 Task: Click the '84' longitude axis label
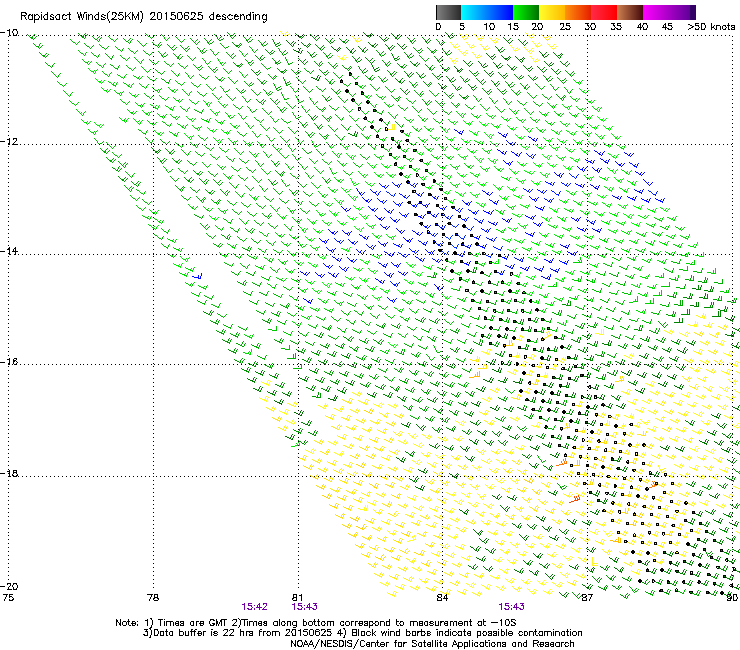(442, 598)
